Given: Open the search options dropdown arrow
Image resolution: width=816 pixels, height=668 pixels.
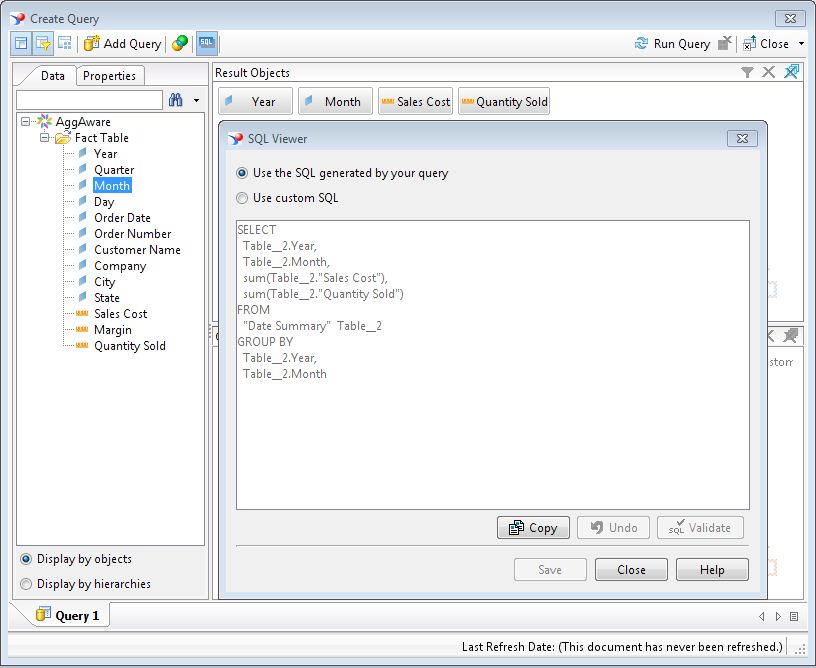Looking at the screenshot, I should [x=196, y=100].
